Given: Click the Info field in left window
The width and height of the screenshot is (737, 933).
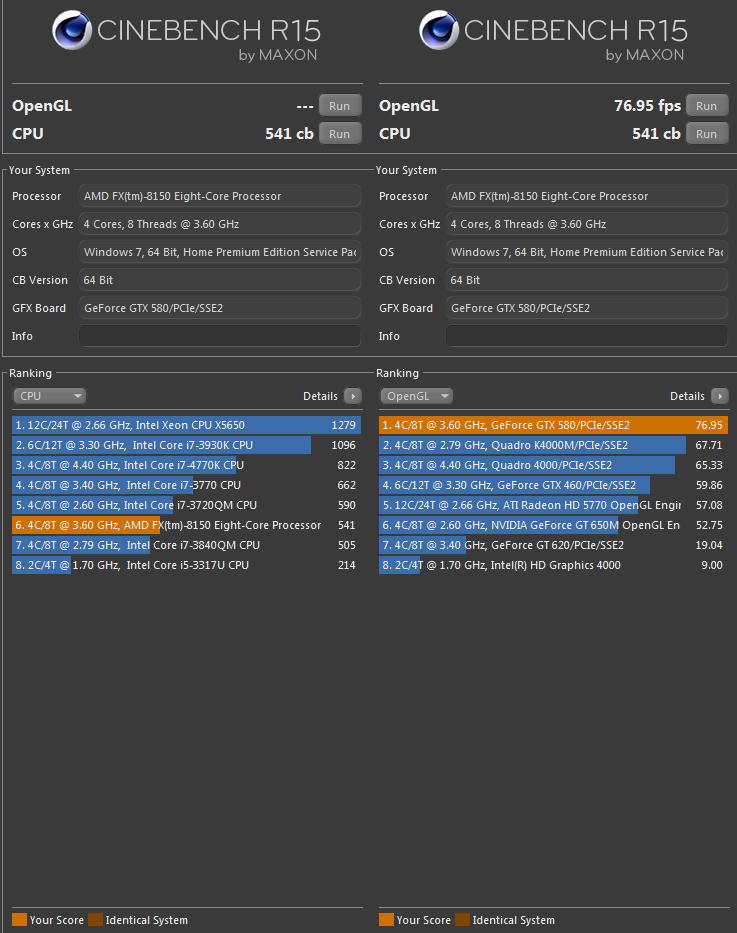Looking at the screenshot, I should click(219, 336).
